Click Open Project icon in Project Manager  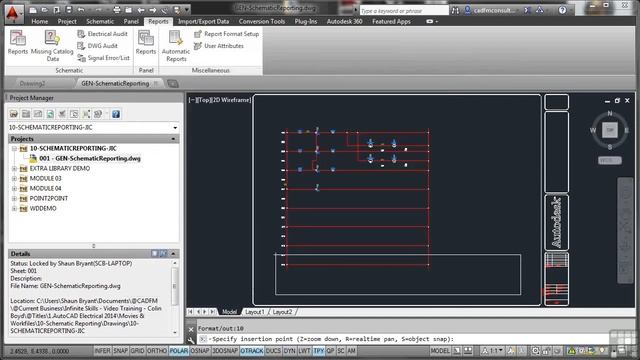coord(14,114)
